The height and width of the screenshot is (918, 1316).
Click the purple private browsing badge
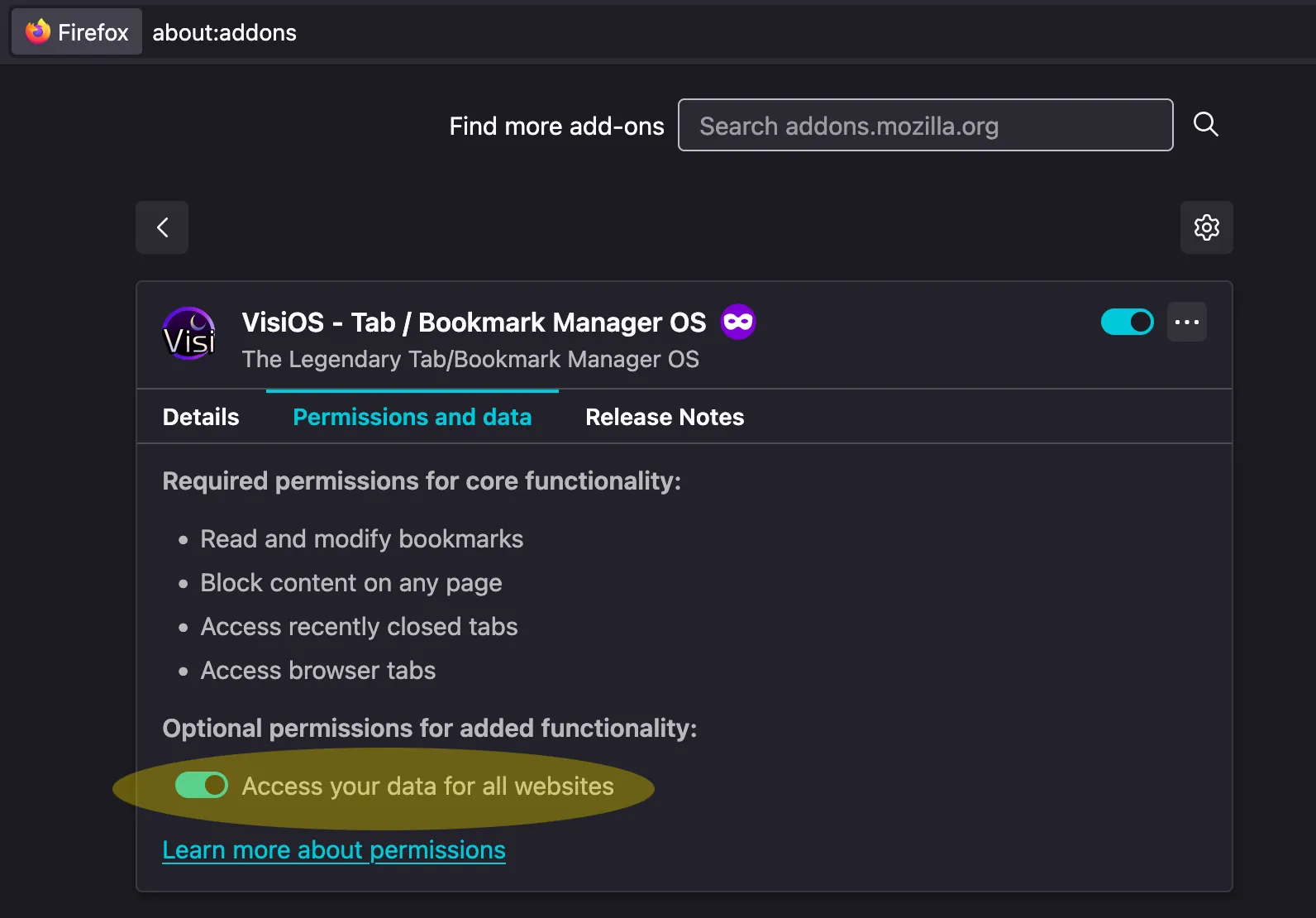[738, 322]
